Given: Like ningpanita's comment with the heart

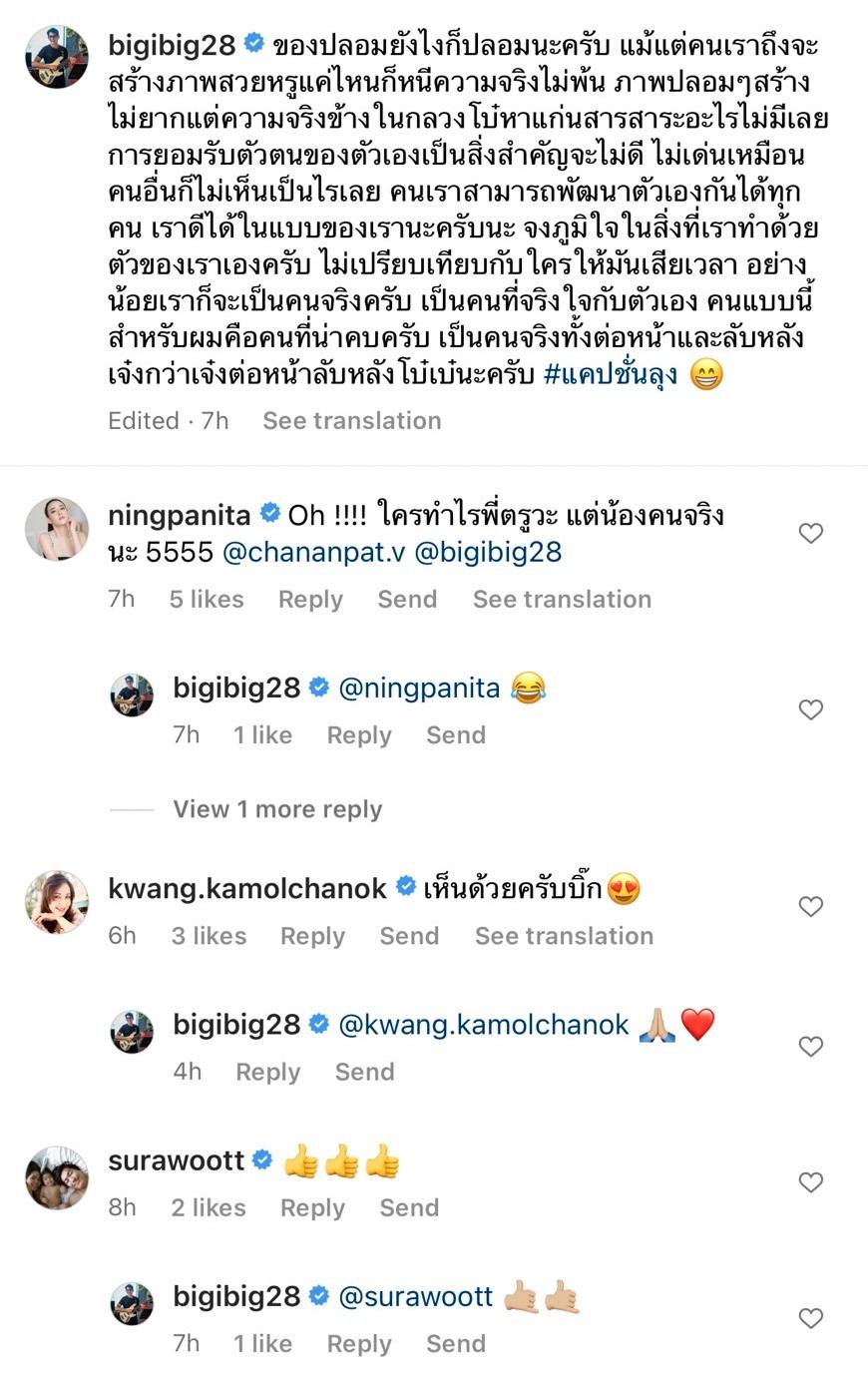Looking at the screenshot, I should coord(811,534).
